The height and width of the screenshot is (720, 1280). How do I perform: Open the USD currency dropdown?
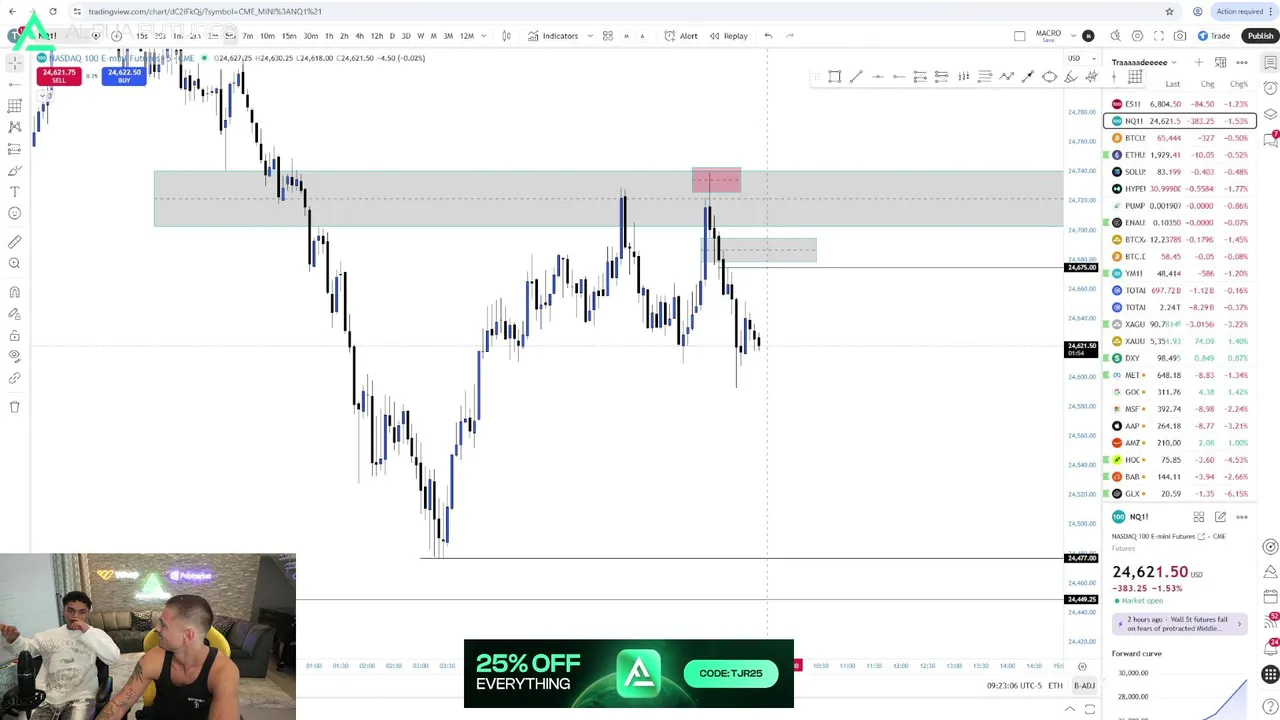point(1079,58)
